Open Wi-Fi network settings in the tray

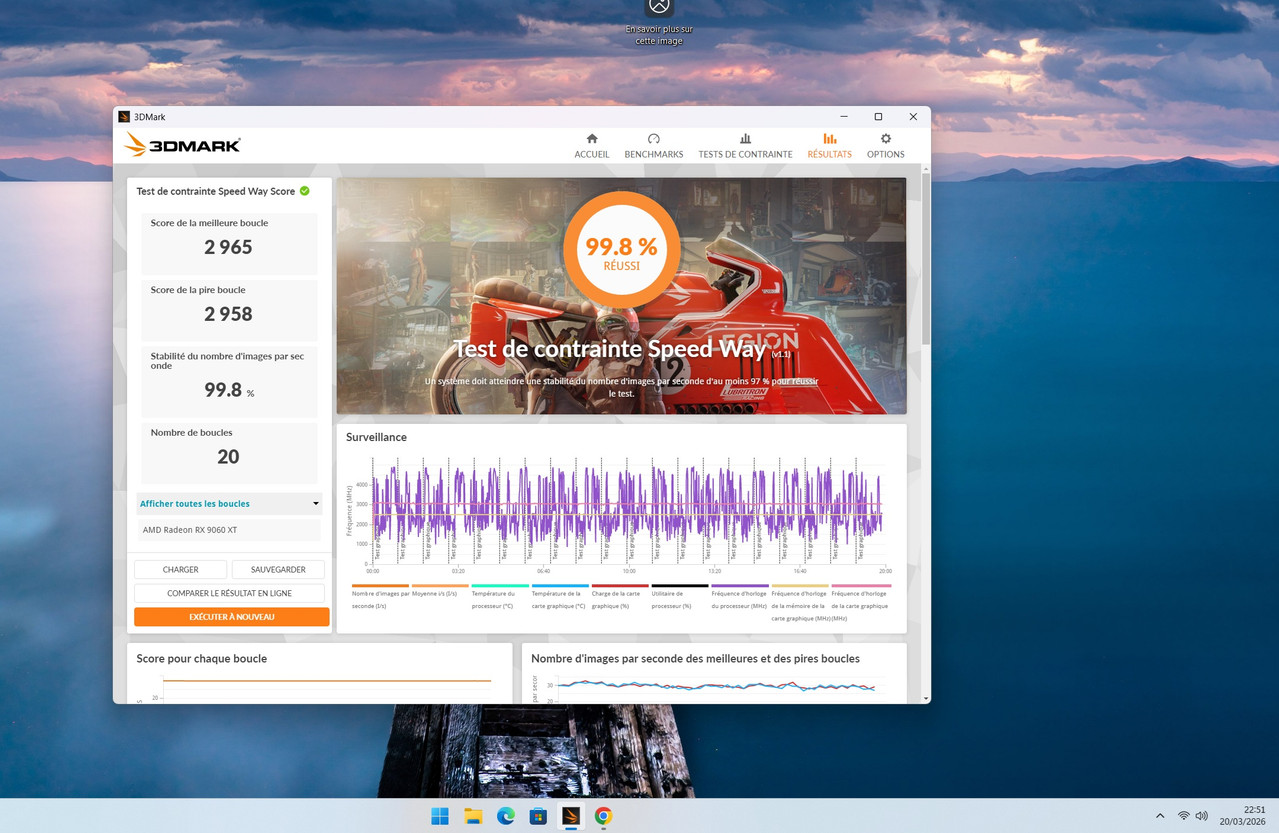coord(1184,816)
